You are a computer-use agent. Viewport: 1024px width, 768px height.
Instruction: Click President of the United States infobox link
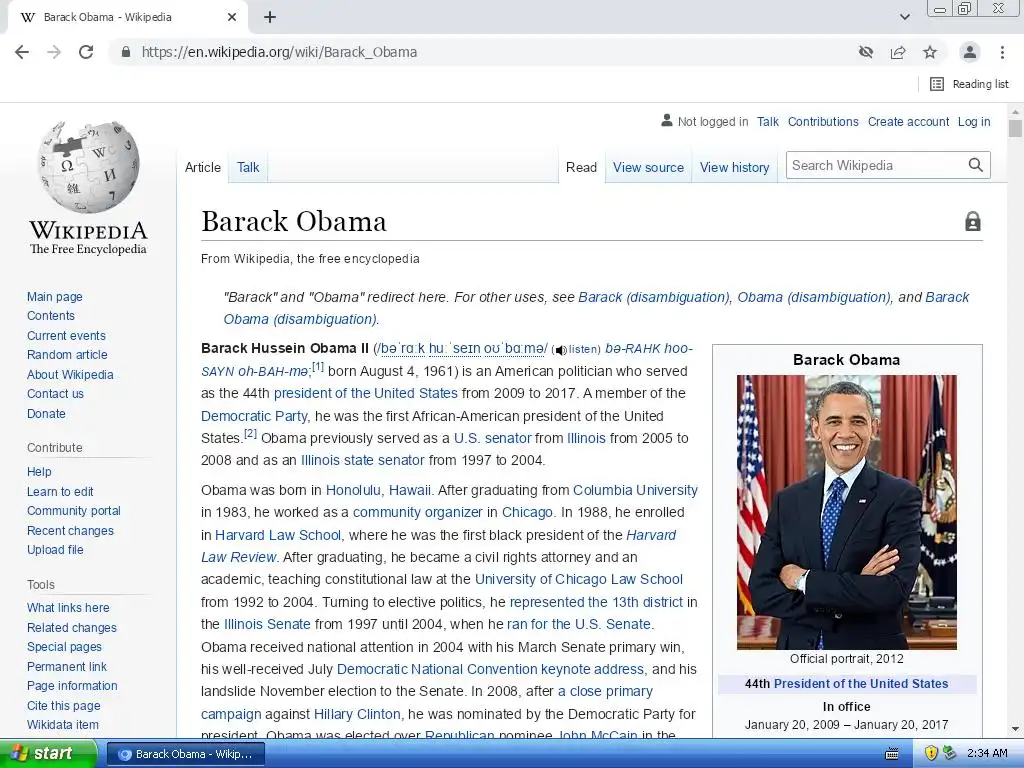(861, 684)
